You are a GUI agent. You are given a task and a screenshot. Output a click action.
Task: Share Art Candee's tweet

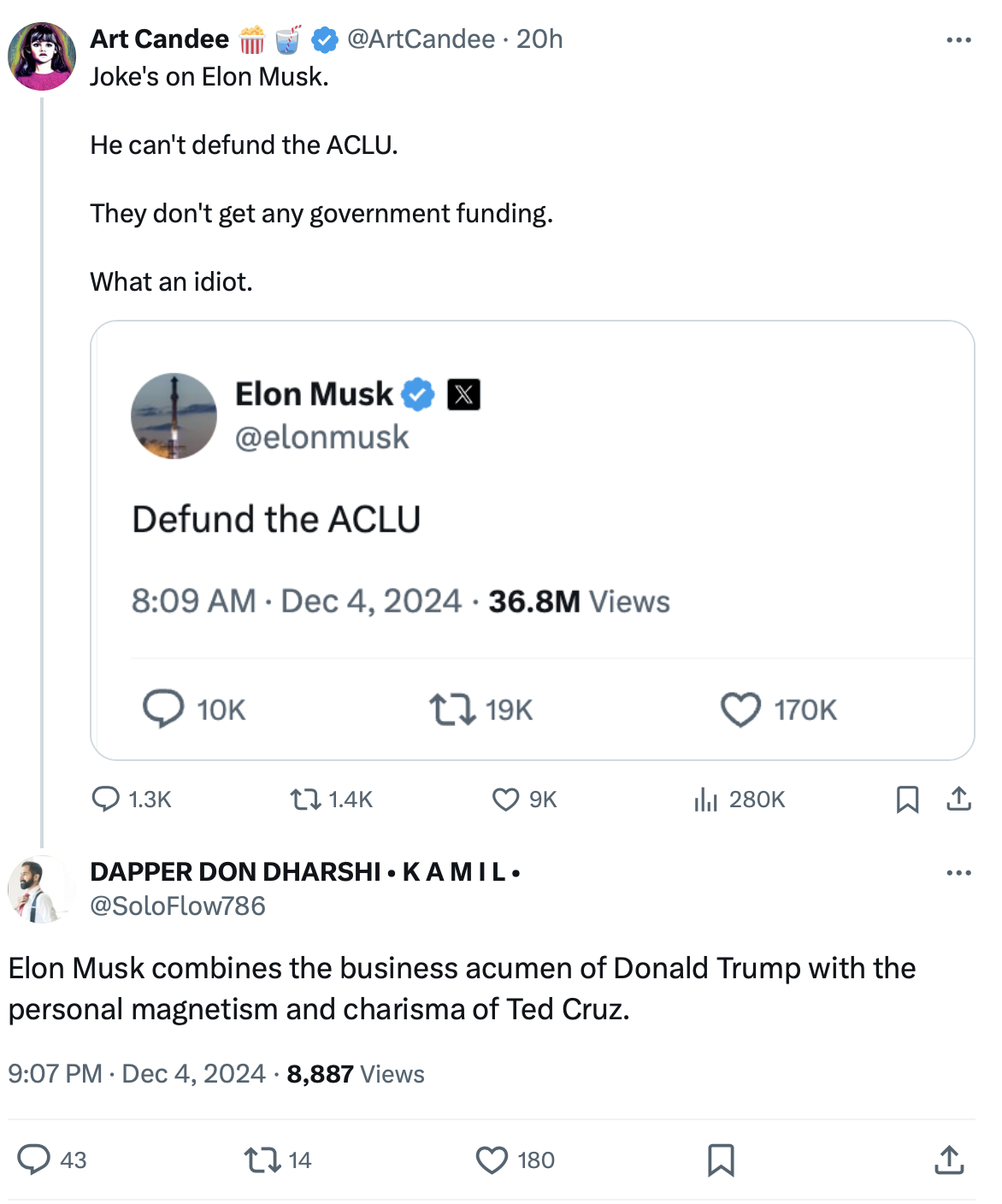pos(959,800)
